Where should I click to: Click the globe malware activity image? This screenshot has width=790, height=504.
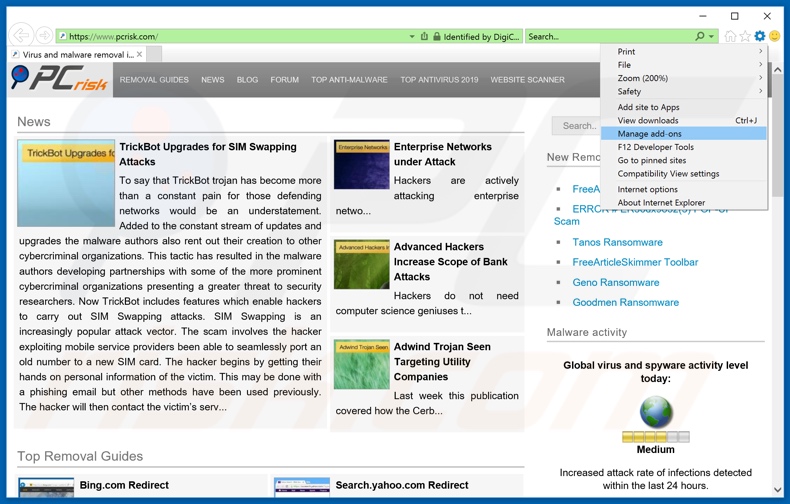655,412
